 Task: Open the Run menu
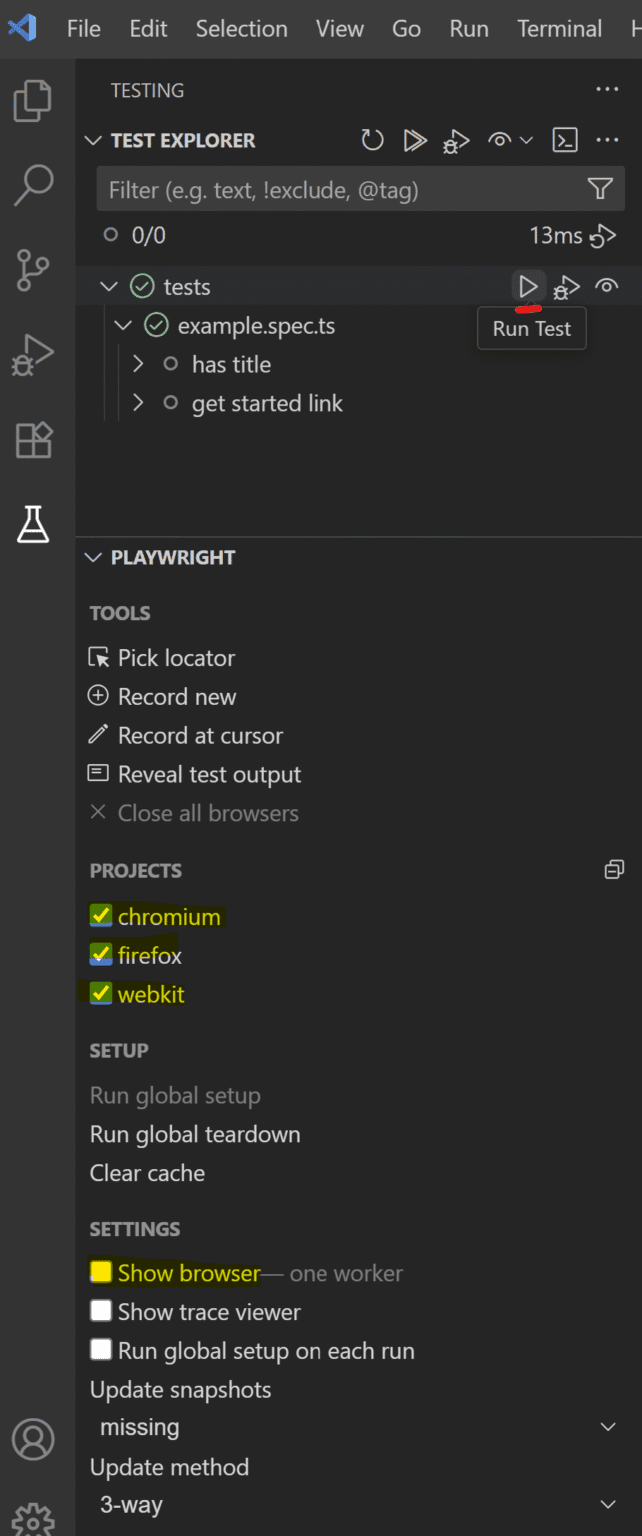[x=468, y=28]
